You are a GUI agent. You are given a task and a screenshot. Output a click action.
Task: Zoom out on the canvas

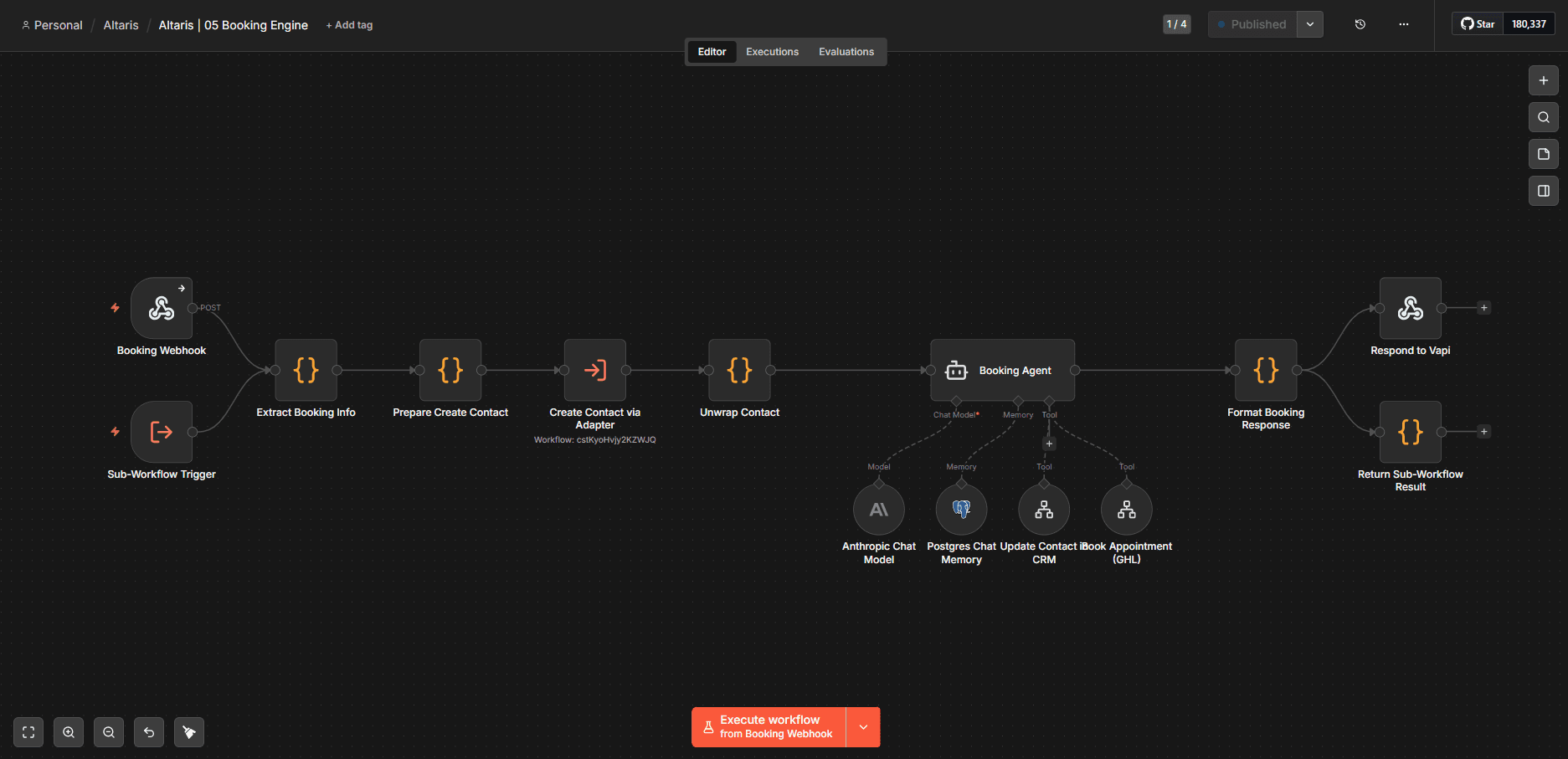(x=108, y=731)
